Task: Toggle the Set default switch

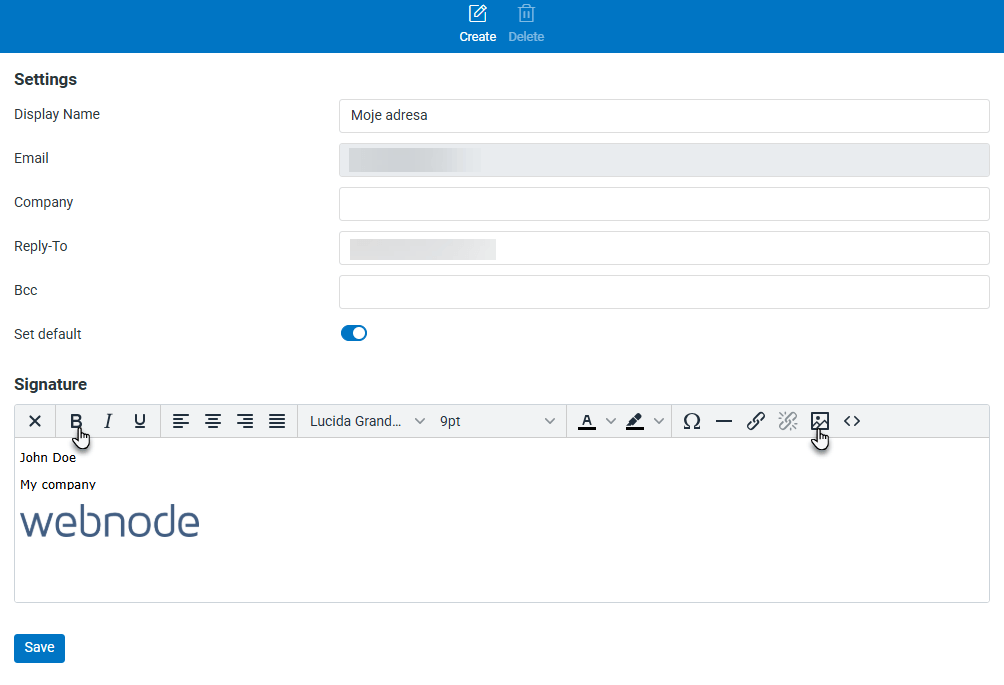Action: coord(353,333)
